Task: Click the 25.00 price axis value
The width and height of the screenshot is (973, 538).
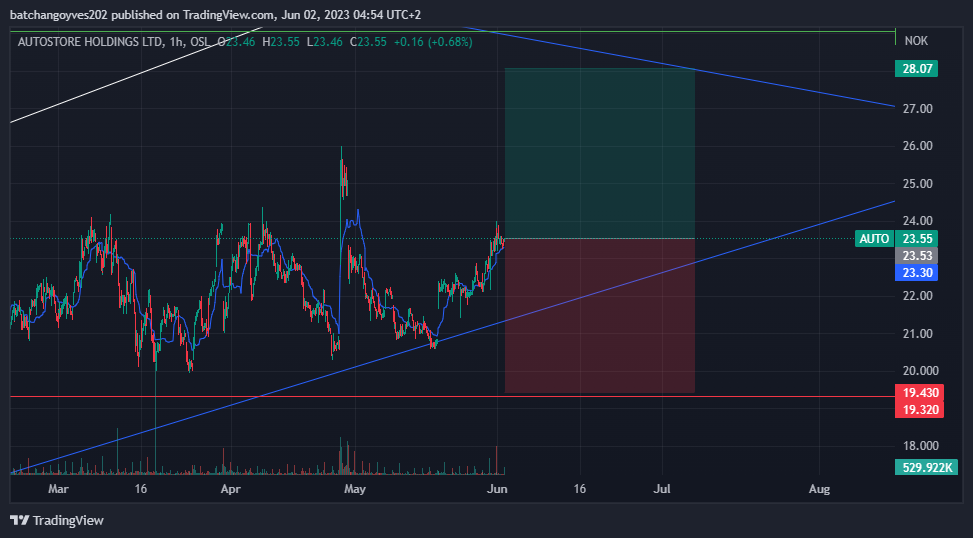Action: (917, 184)
